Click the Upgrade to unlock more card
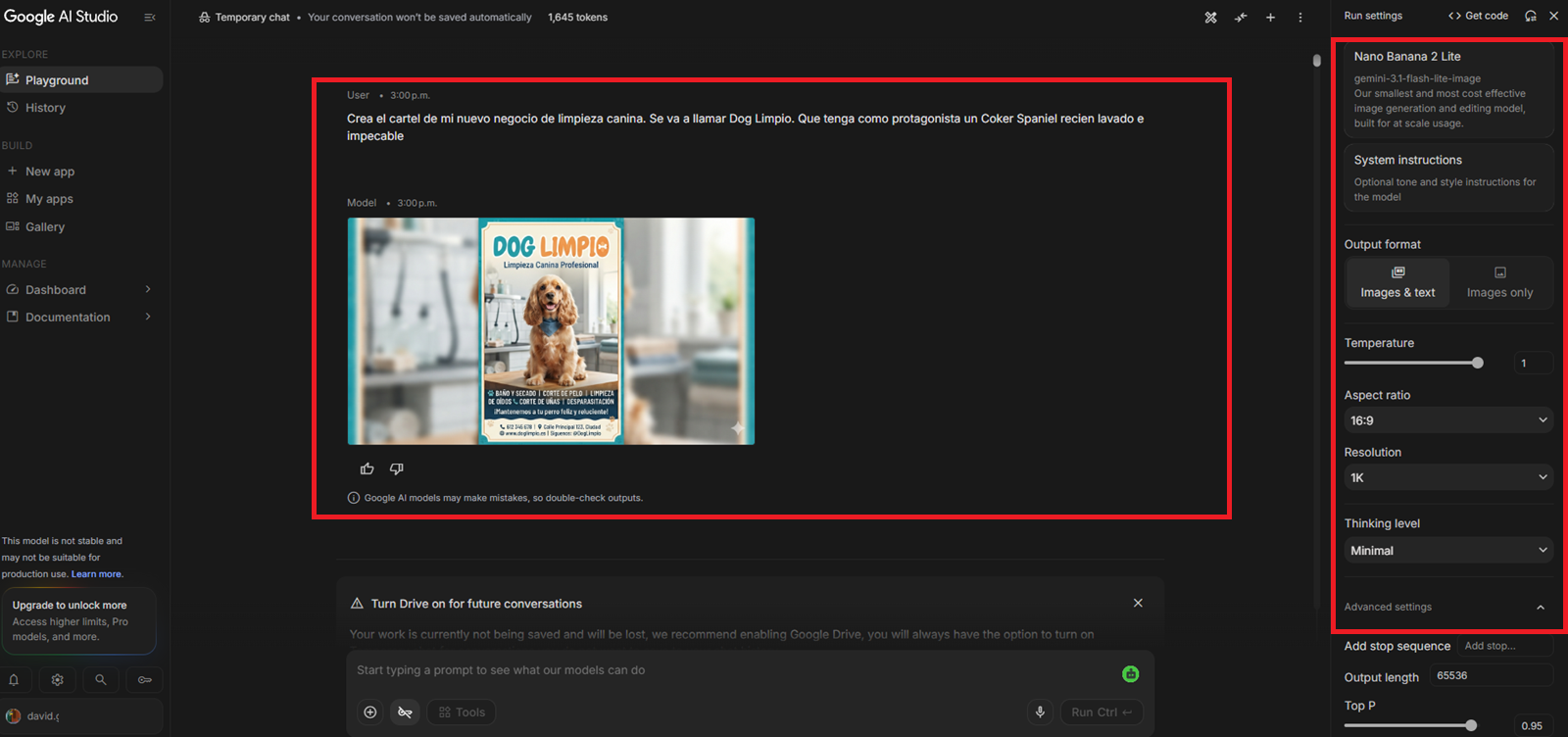The image size is (1568, 737). pyautogui.click(x=78, y=620)
